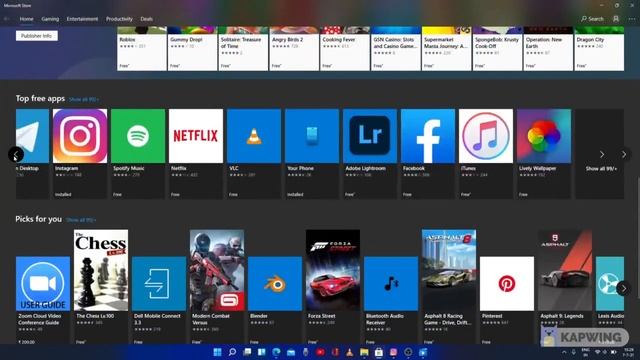The image size is (640, 360).
Task: Open the Facebook app tile
Action: [428, 153]
